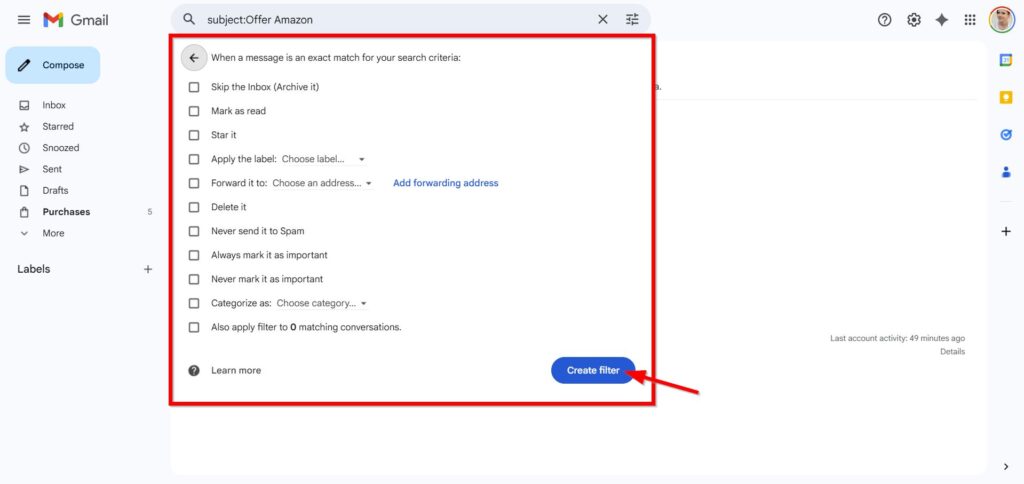Screen dimensions: 1024x484
Task: Check the Apply the label box
Action: pyautogui.click(x=194, y=159)
